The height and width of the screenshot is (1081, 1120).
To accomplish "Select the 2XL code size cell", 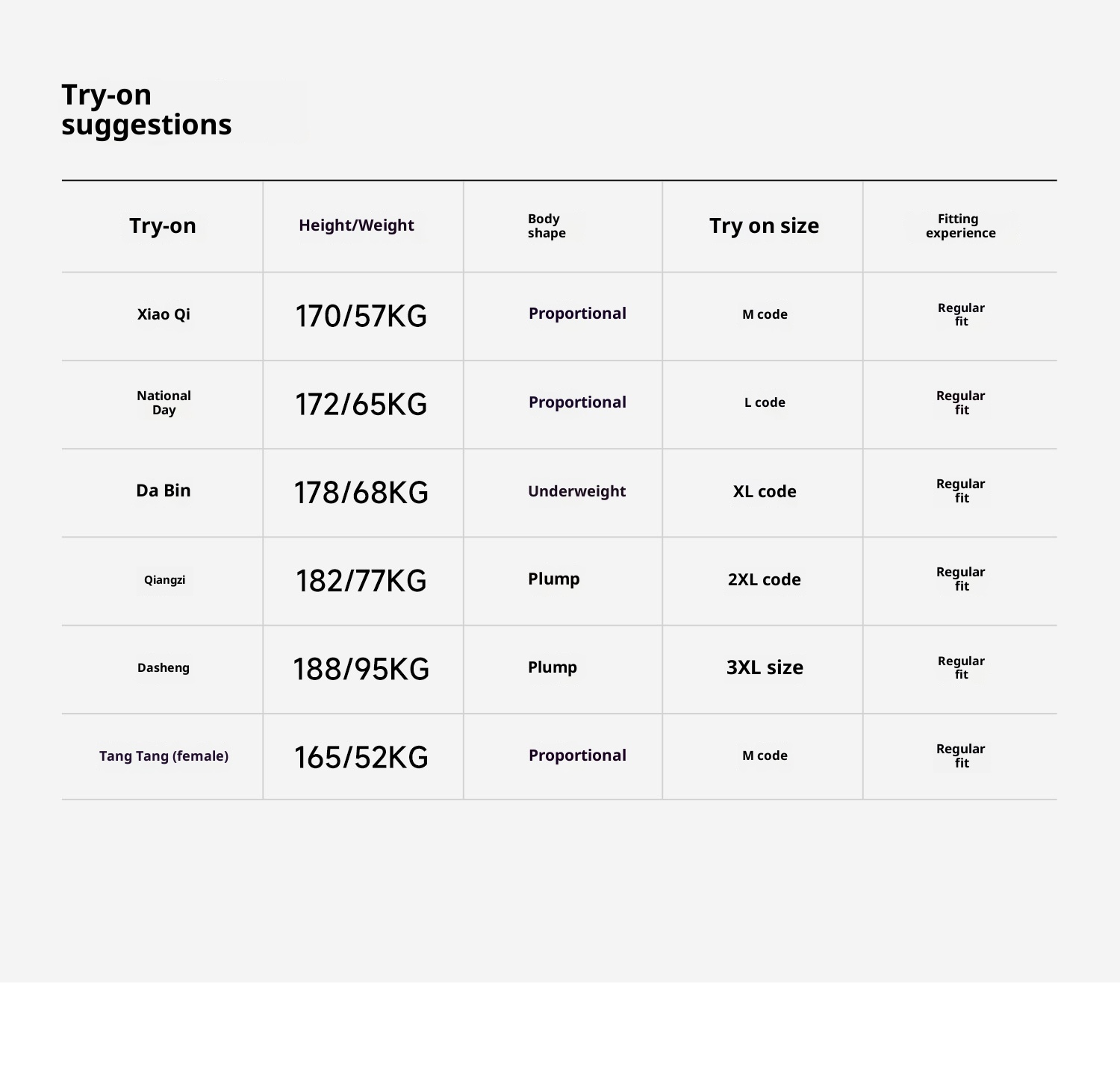I will [x=765, y=579].
